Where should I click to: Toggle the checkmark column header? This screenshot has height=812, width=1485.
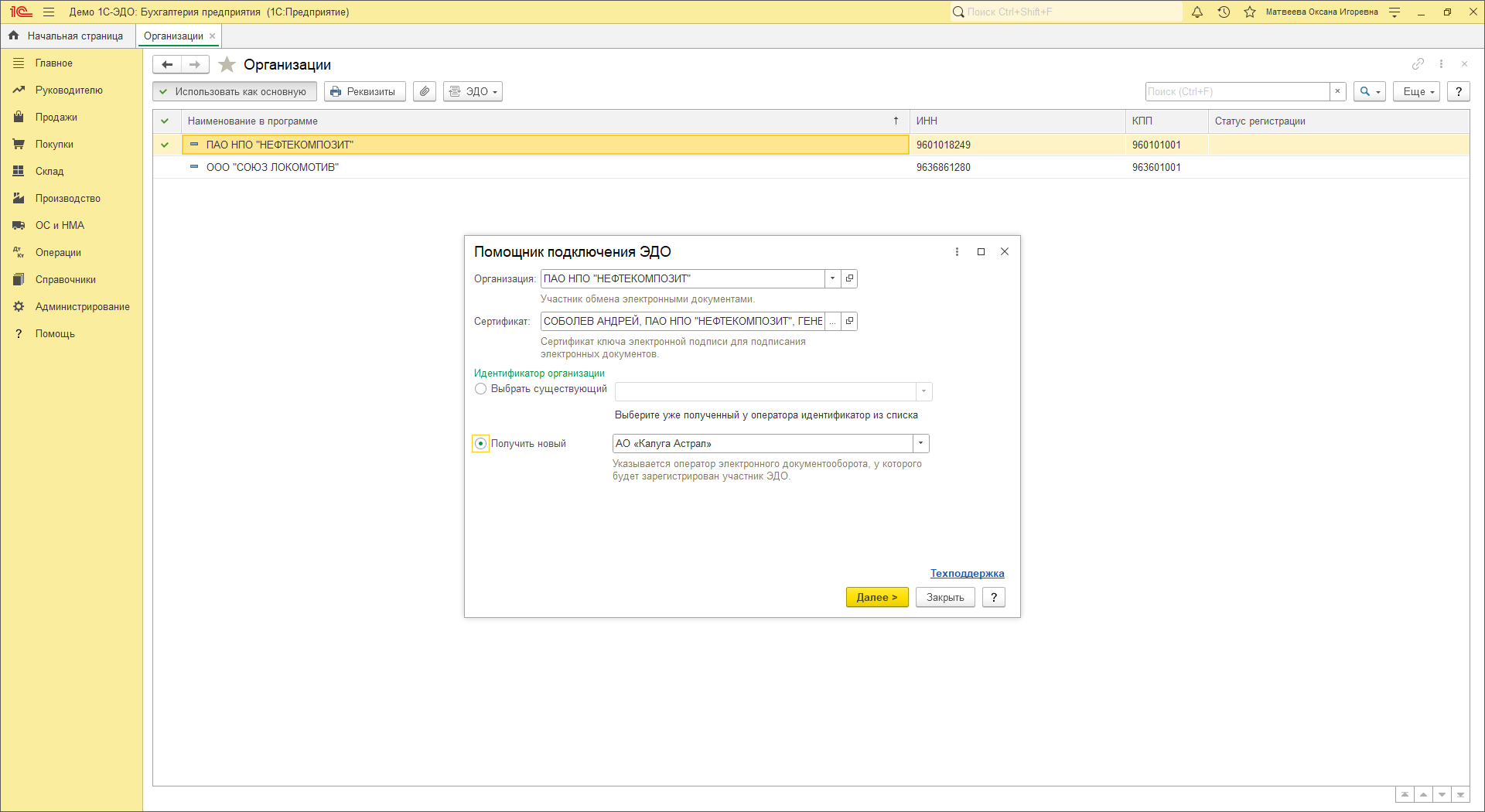tap(165, 121)
